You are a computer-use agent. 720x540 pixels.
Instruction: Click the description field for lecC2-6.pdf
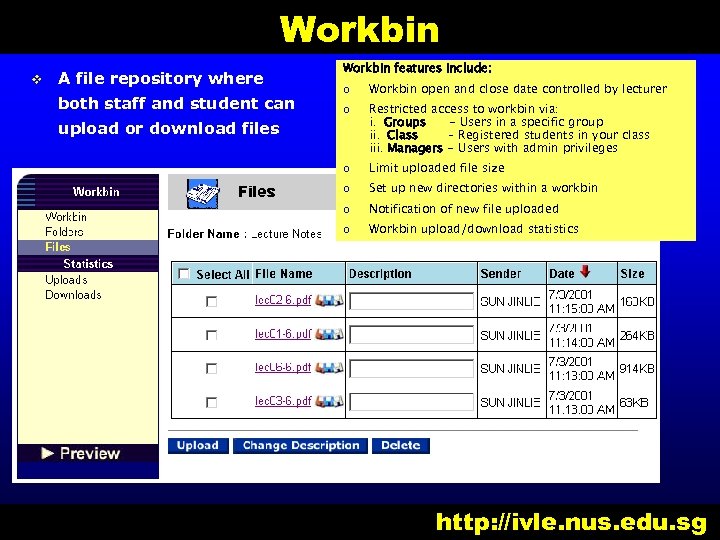tap(411, 302)
